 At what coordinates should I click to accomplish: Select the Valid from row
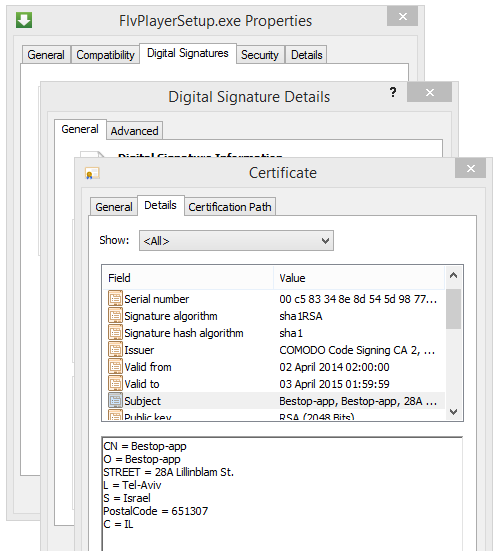click(274, 367)
